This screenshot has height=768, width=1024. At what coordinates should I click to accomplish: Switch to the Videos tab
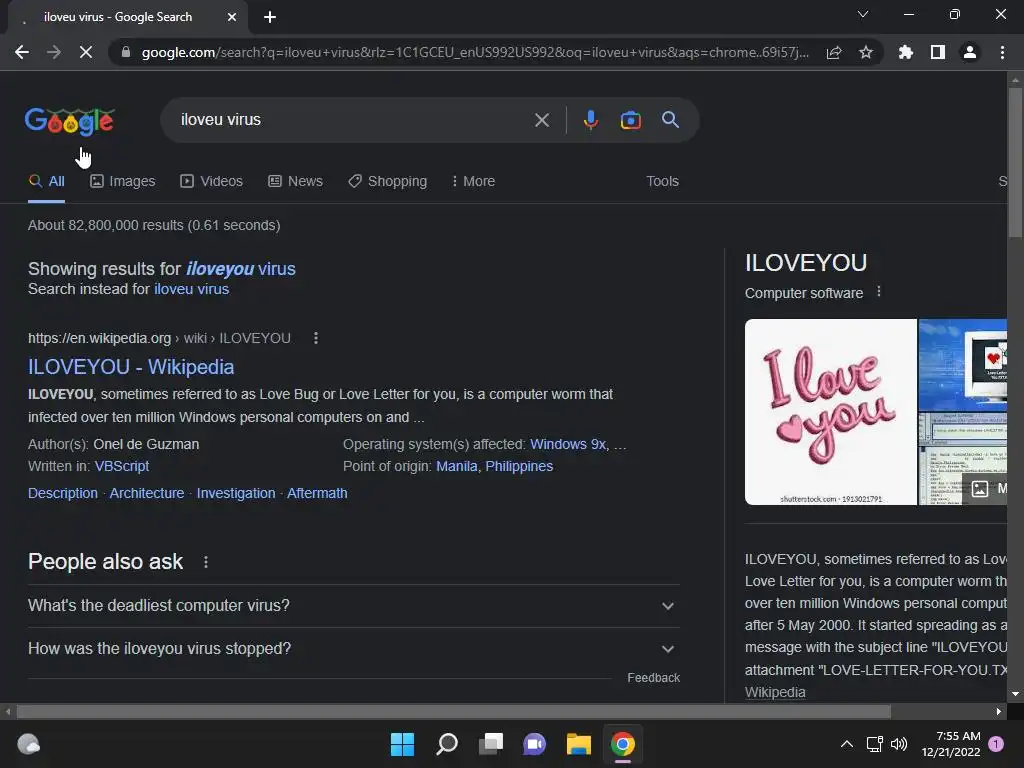(x=212, y=181)
